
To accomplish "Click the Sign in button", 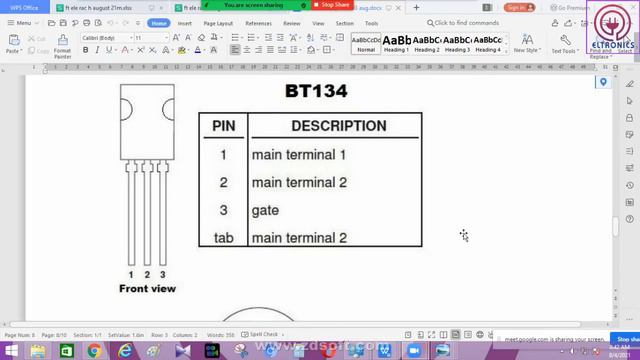I will (x=519, y=7).
